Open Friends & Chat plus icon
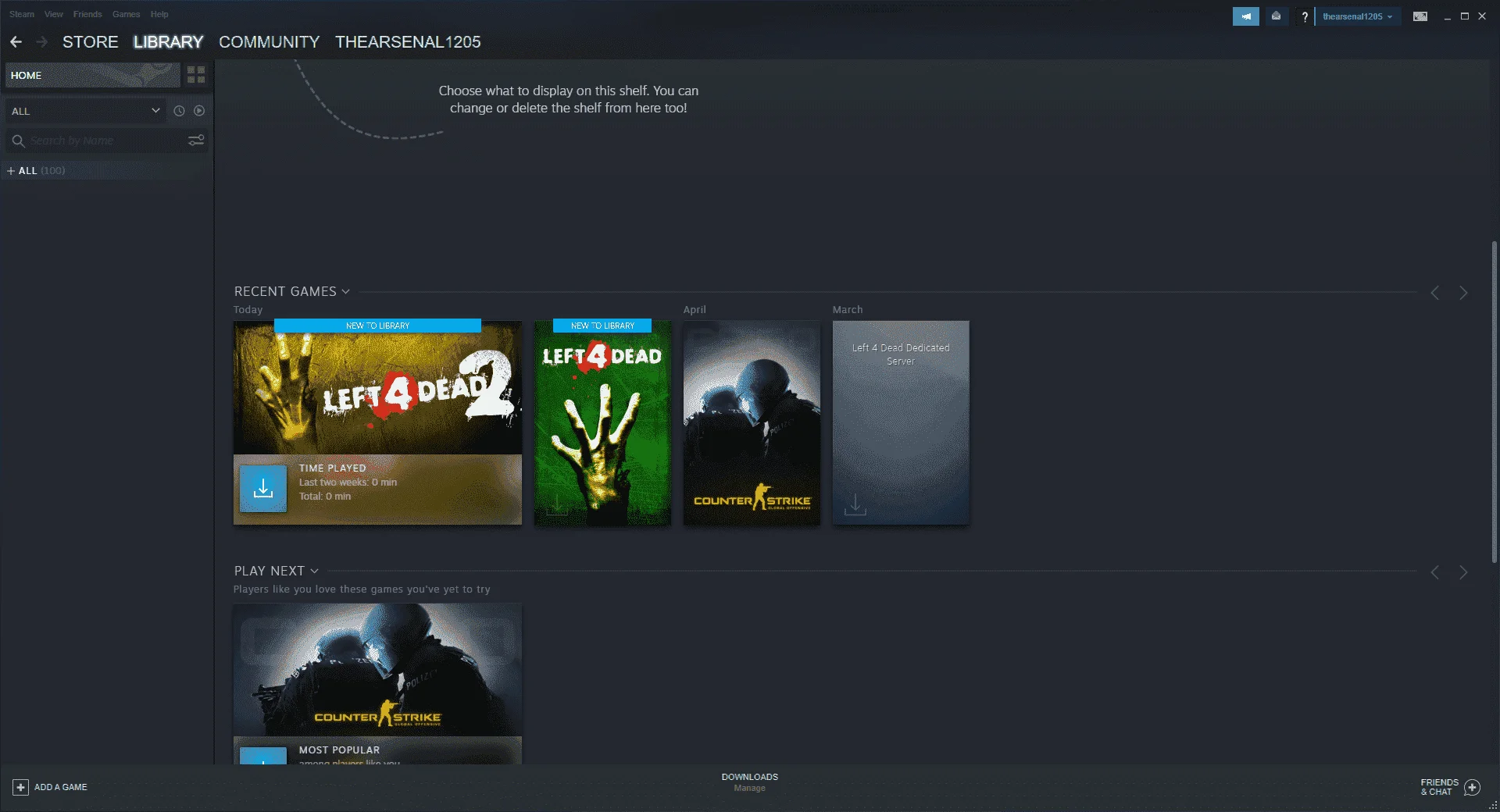1500x812 pixels. [x=1472, y=787]
